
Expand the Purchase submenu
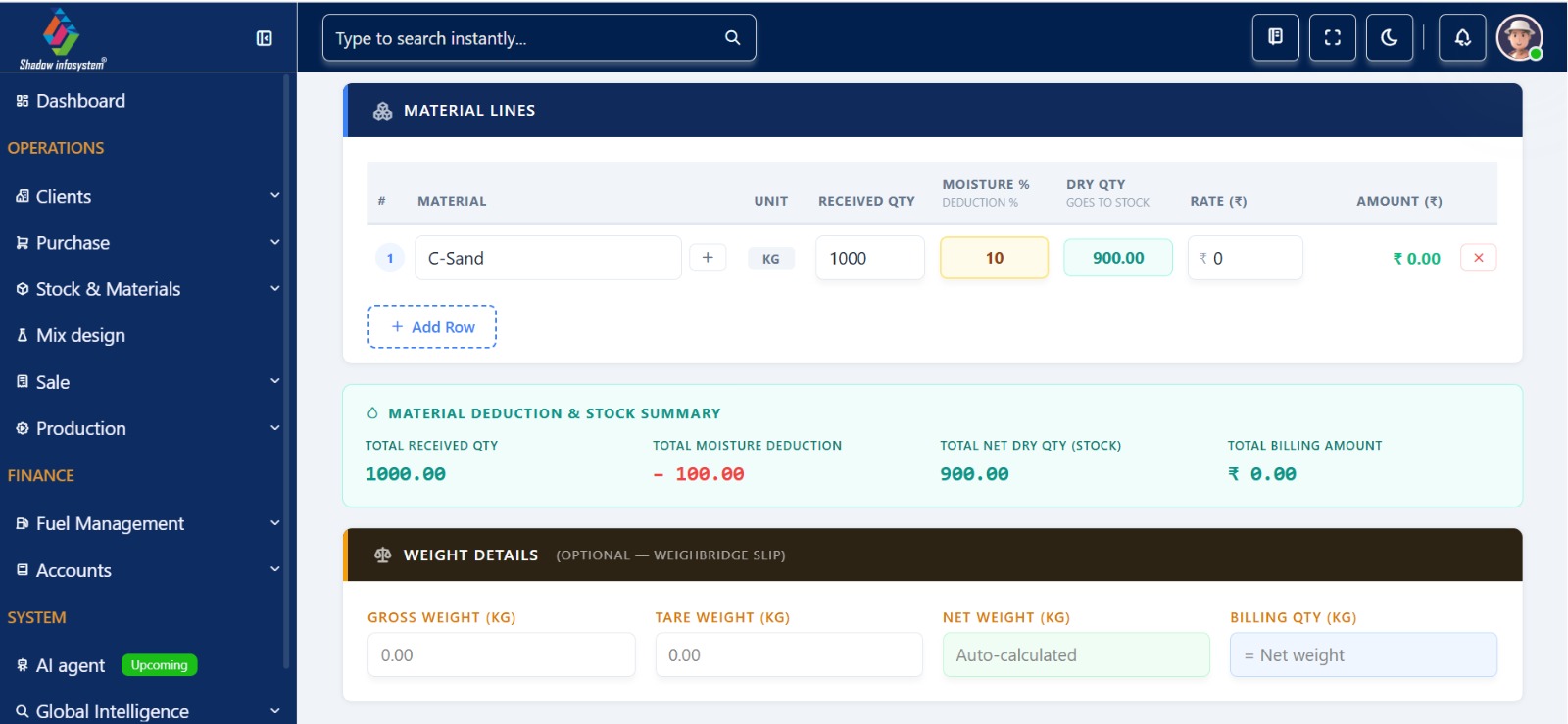pyautogui.click(x=147, y=242)
